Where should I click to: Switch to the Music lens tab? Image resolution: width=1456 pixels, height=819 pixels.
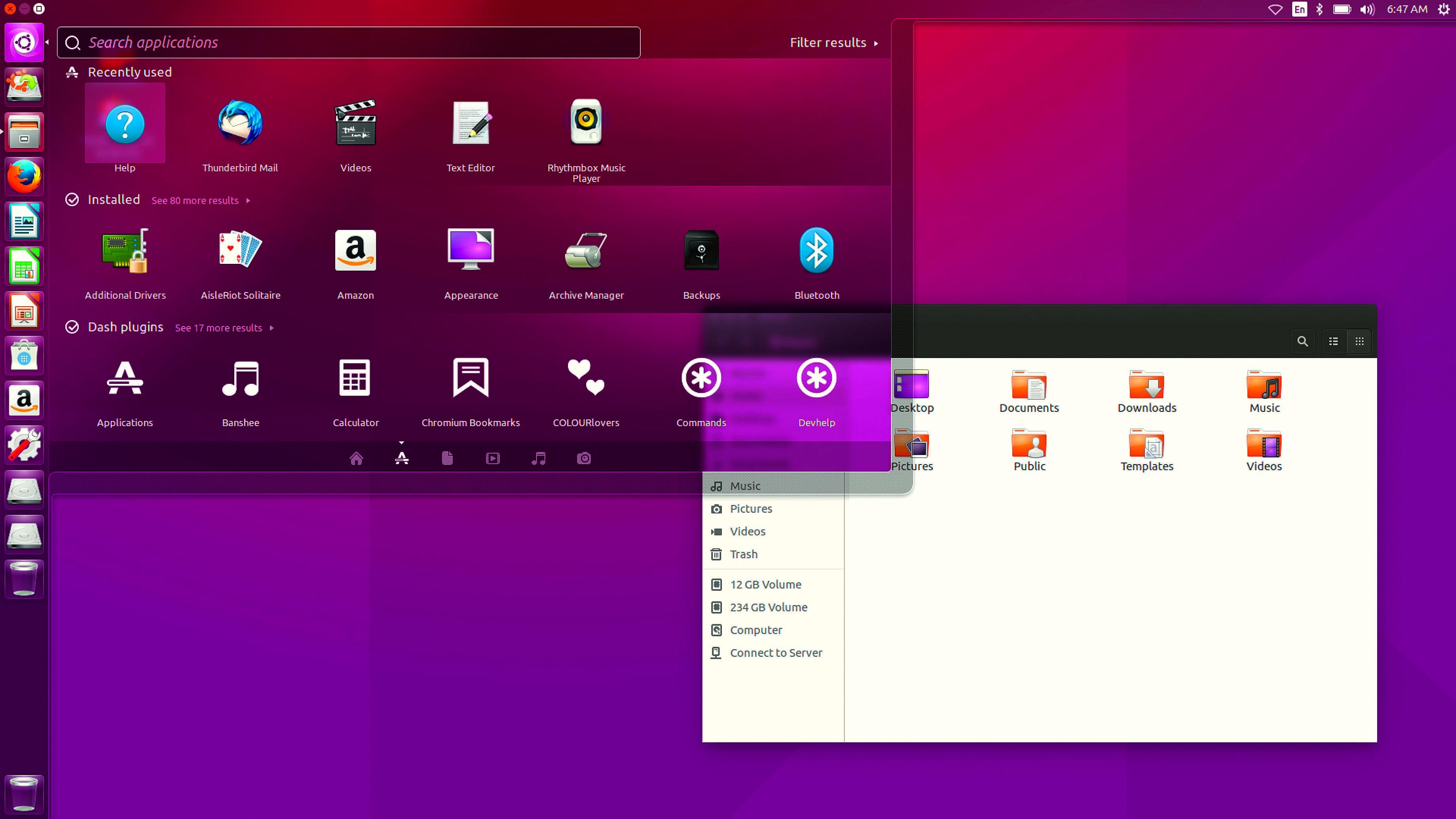pyautogui.click(x=538, y=459)
